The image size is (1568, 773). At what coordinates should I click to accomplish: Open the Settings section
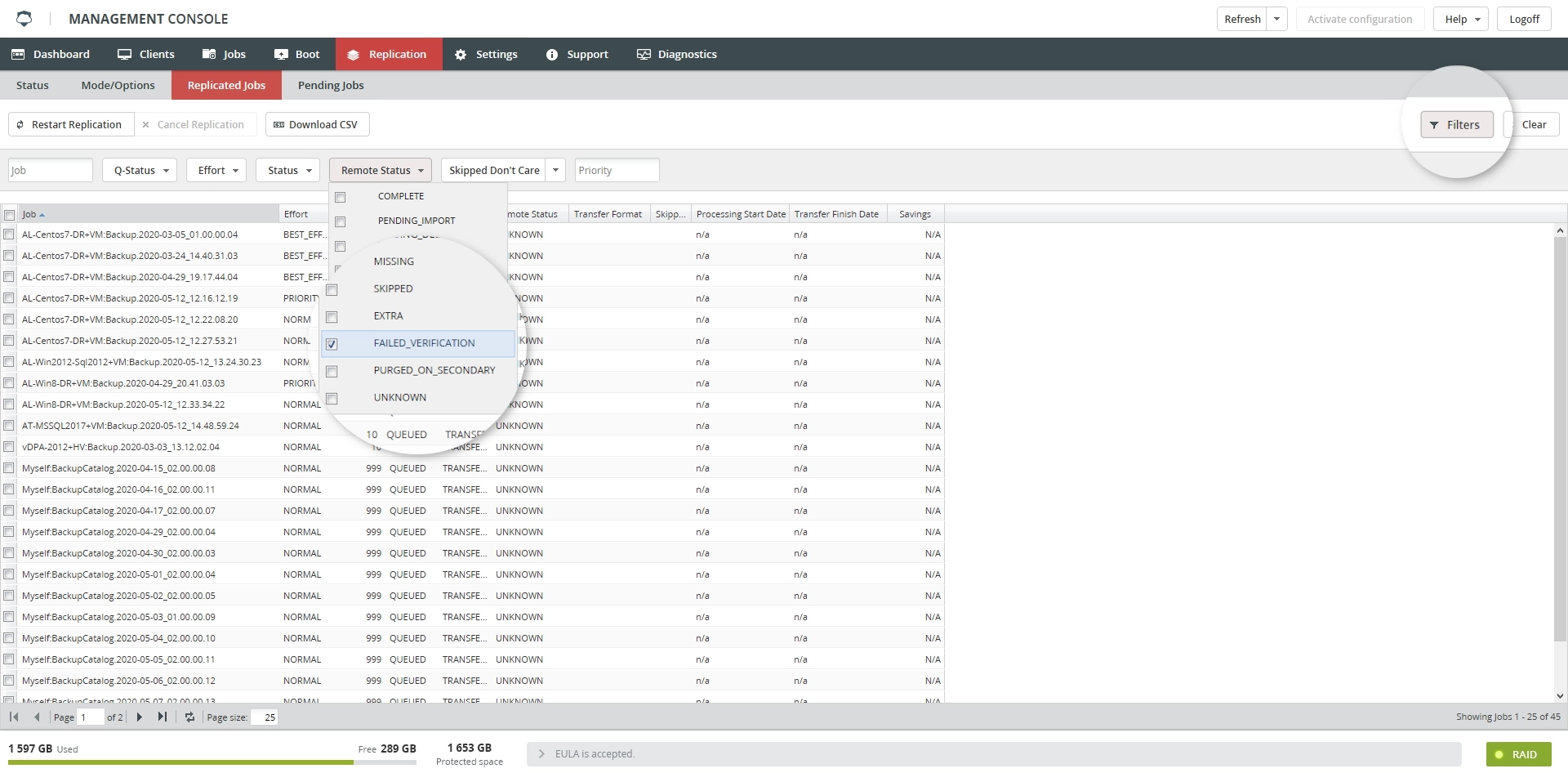point(487,54)
